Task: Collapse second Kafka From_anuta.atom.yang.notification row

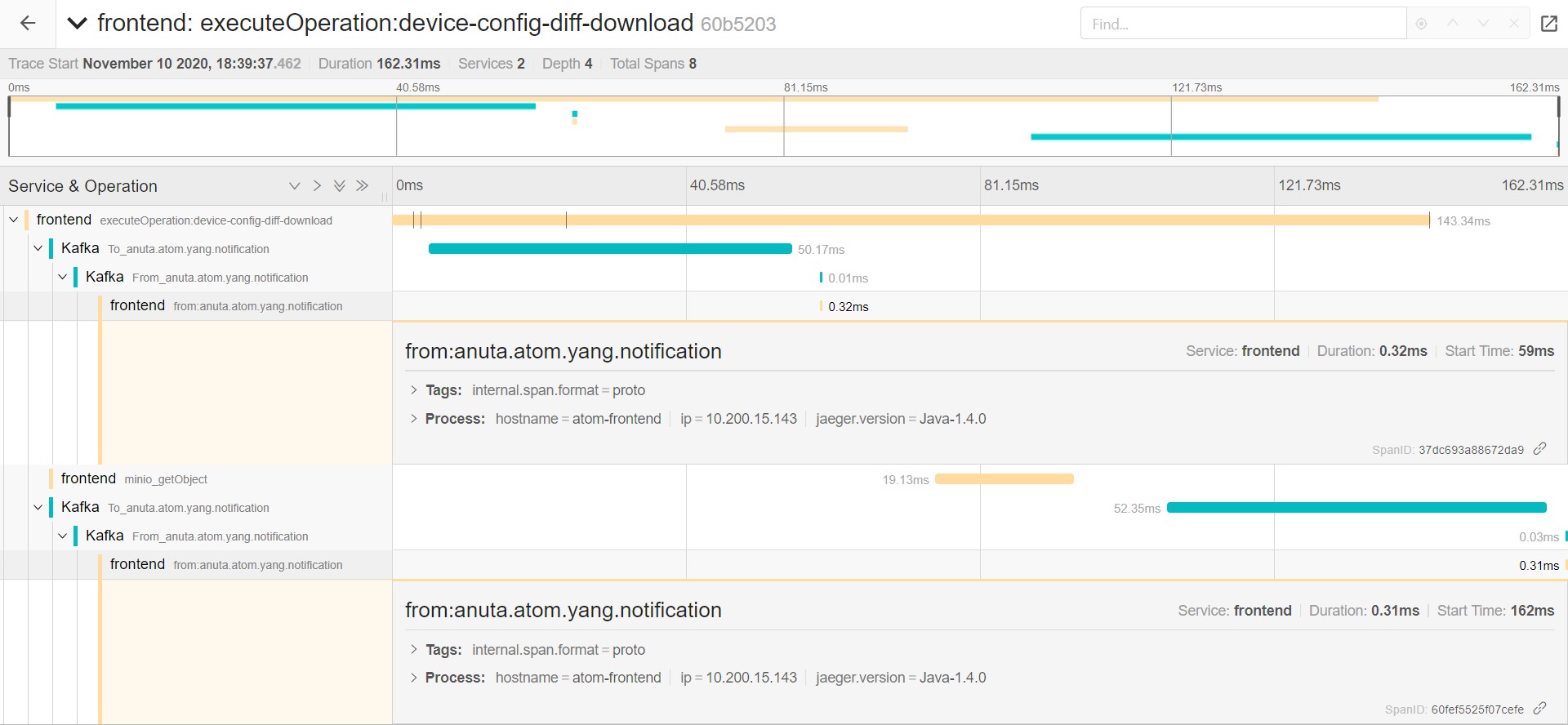Action: pos(63,536)
